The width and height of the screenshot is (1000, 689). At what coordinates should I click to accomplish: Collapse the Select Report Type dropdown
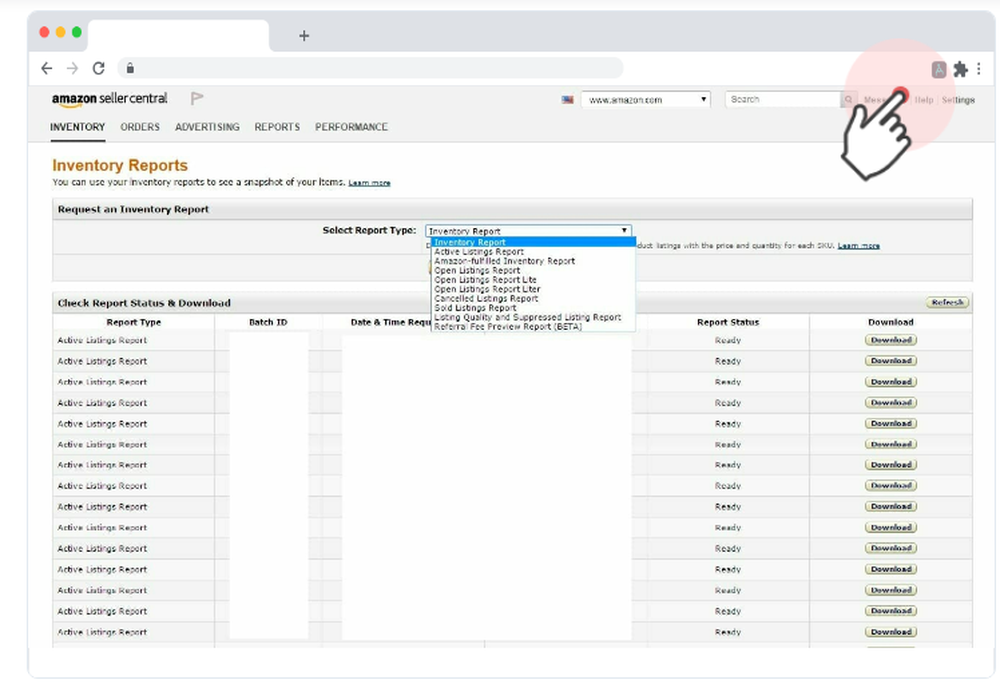pos(528,231)
